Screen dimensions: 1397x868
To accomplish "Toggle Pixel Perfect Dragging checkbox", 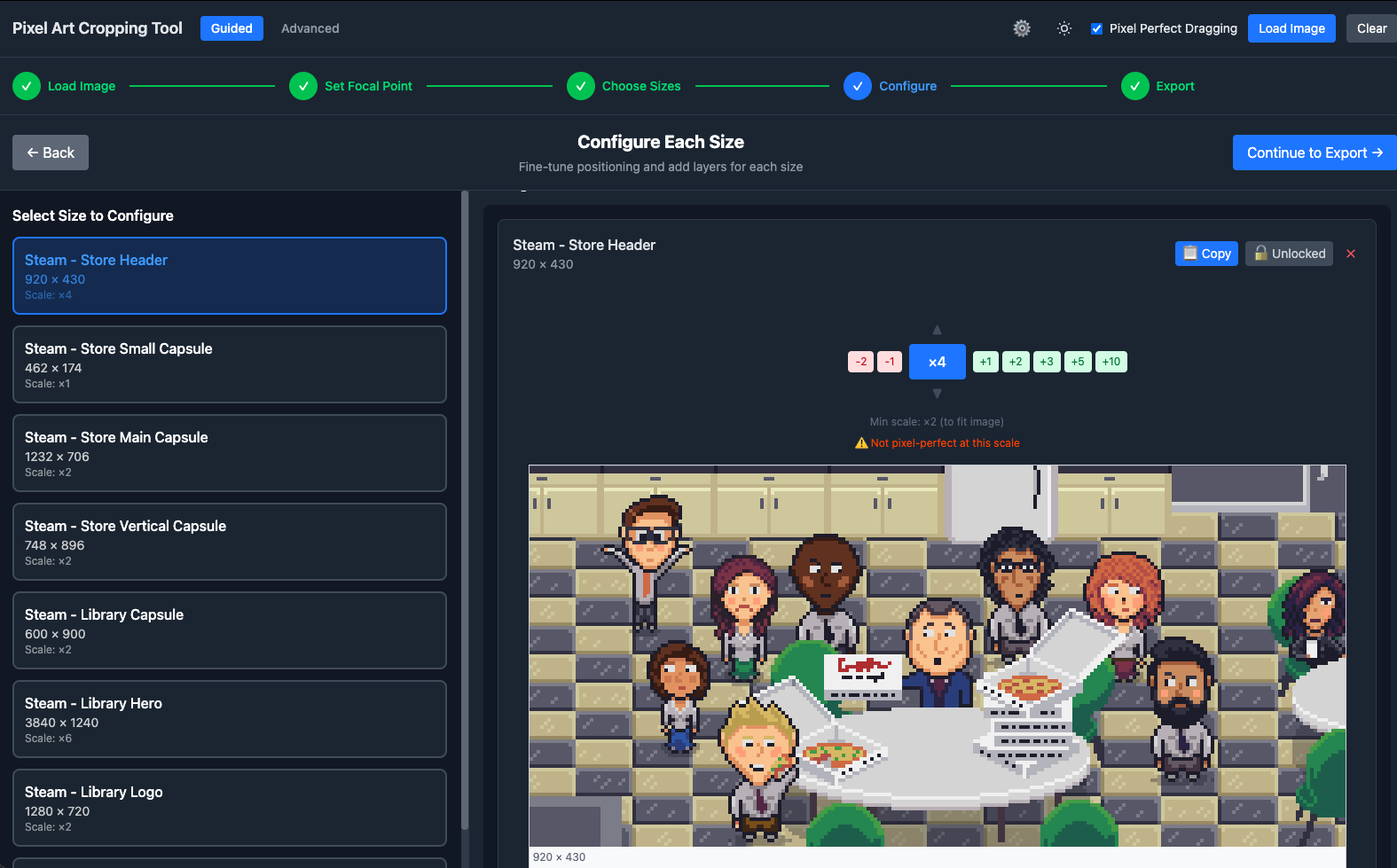I will pos(1097,28).
